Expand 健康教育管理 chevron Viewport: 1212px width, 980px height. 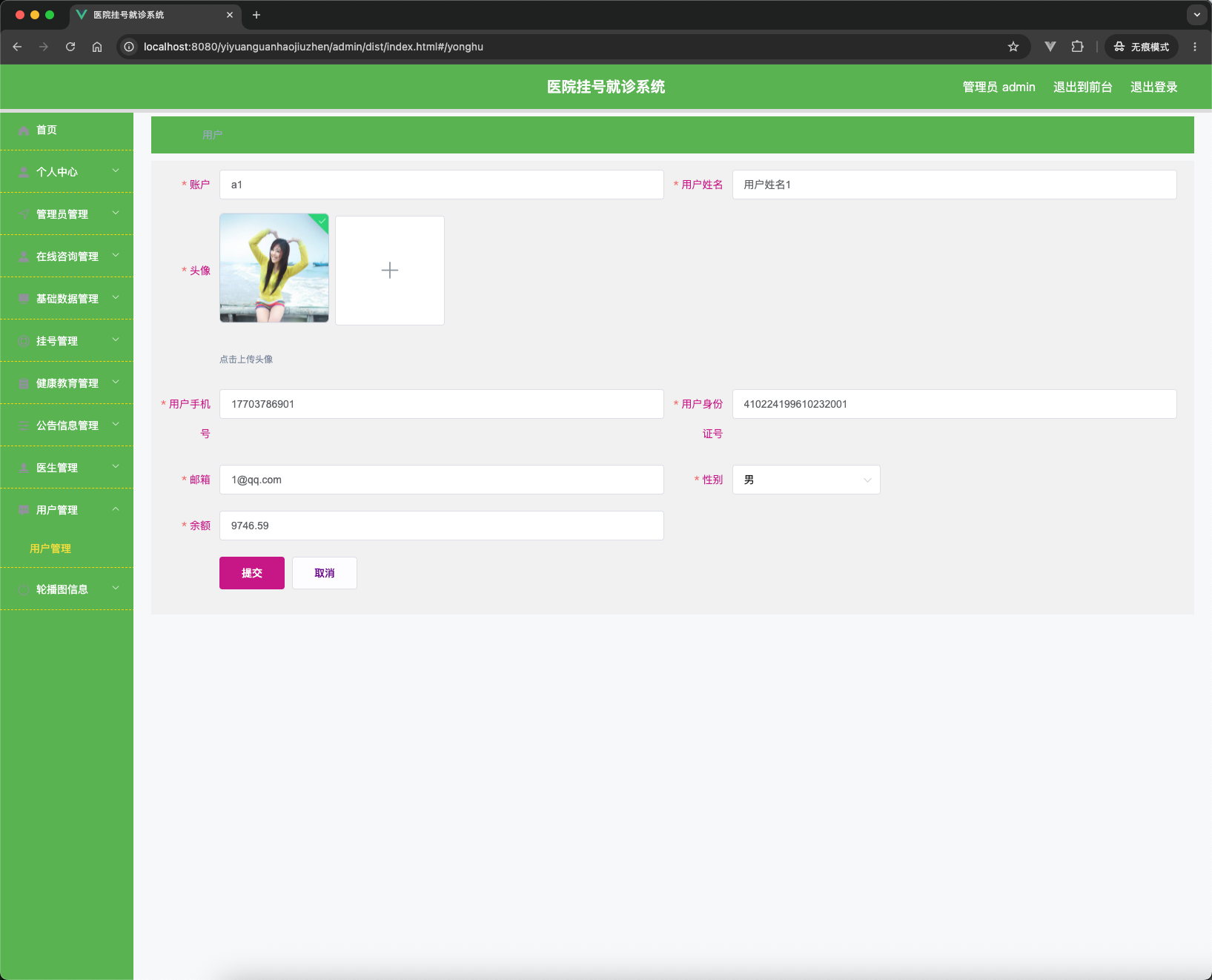click(x=116, y=382)
